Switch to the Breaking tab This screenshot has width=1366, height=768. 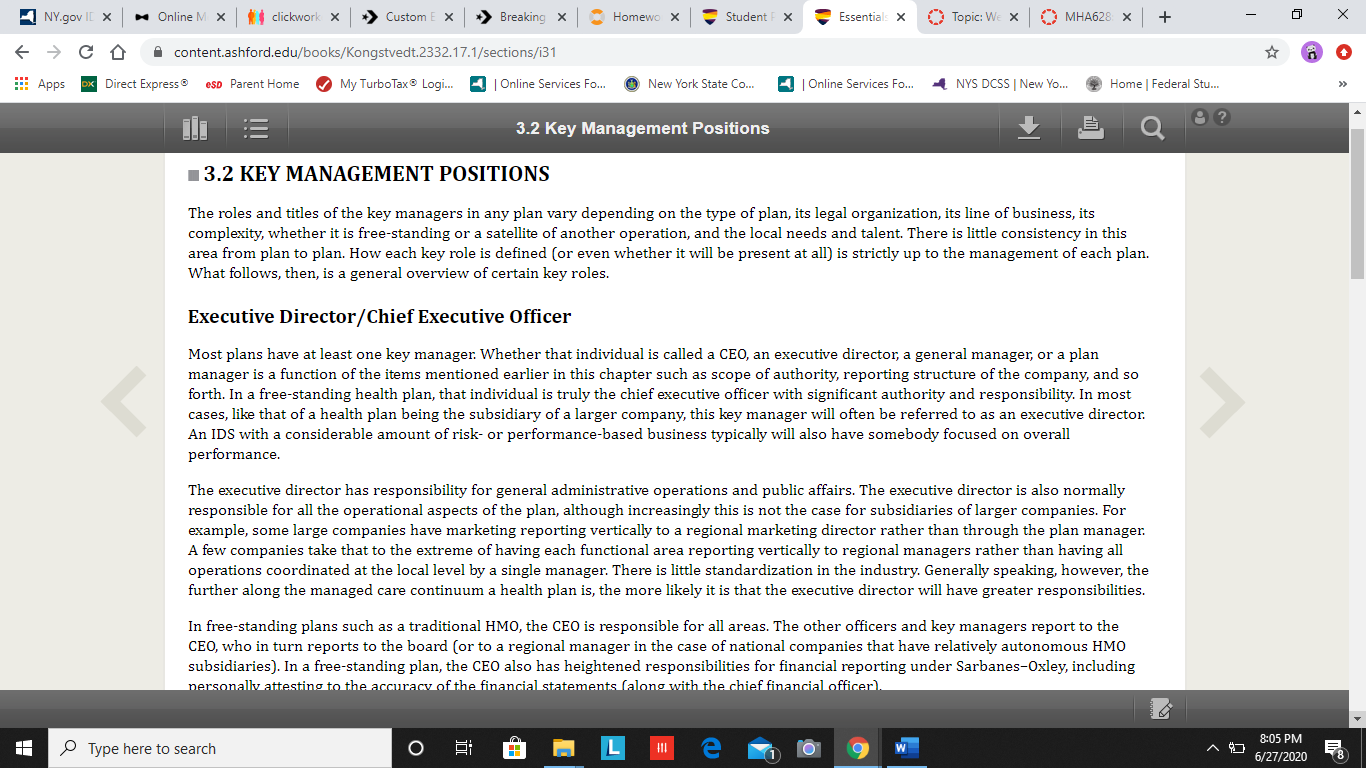pyautogui.click(x=519, y=17)
